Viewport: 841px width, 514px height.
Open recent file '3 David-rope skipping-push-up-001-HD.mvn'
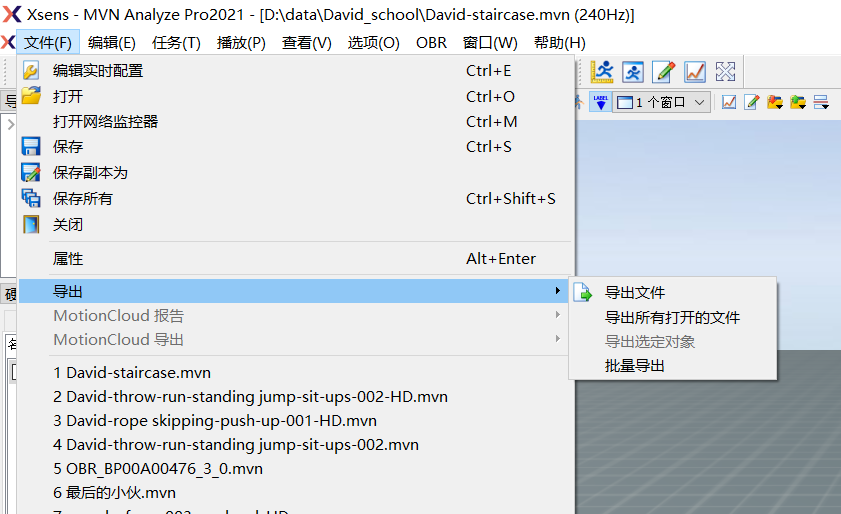point(215,421)
